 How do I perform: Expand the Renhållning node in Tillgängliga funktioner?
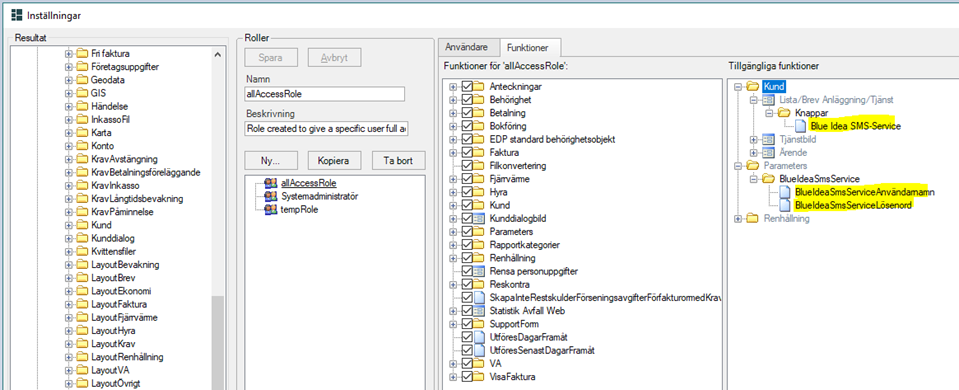739,219
